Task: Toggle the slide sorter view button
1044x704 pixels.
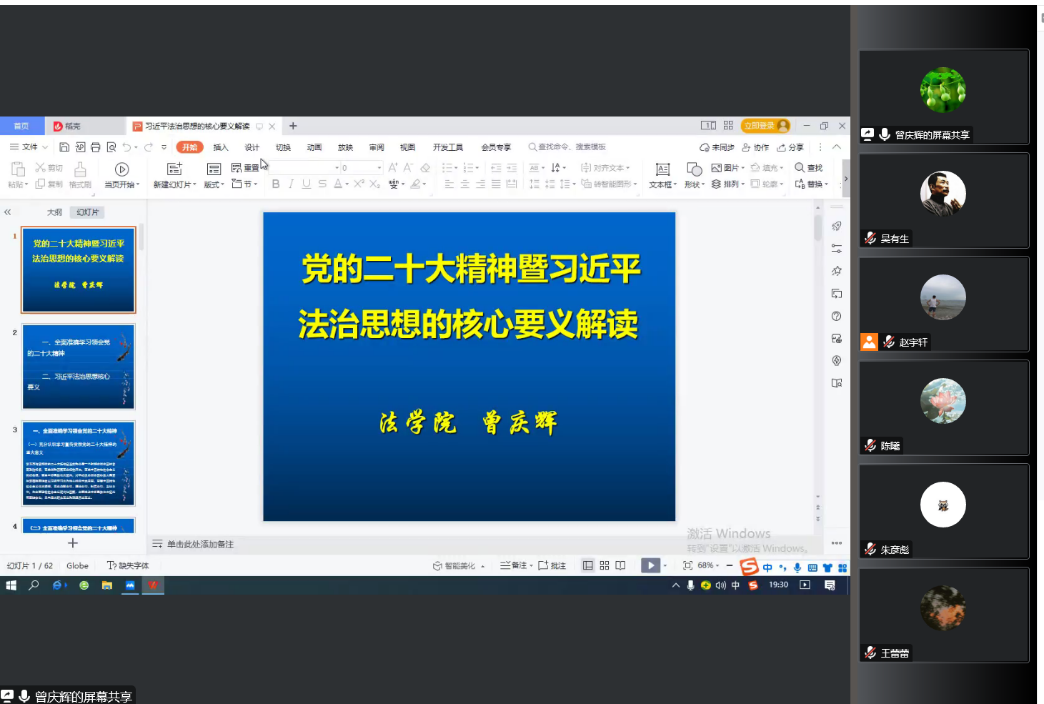Action: 604,565
